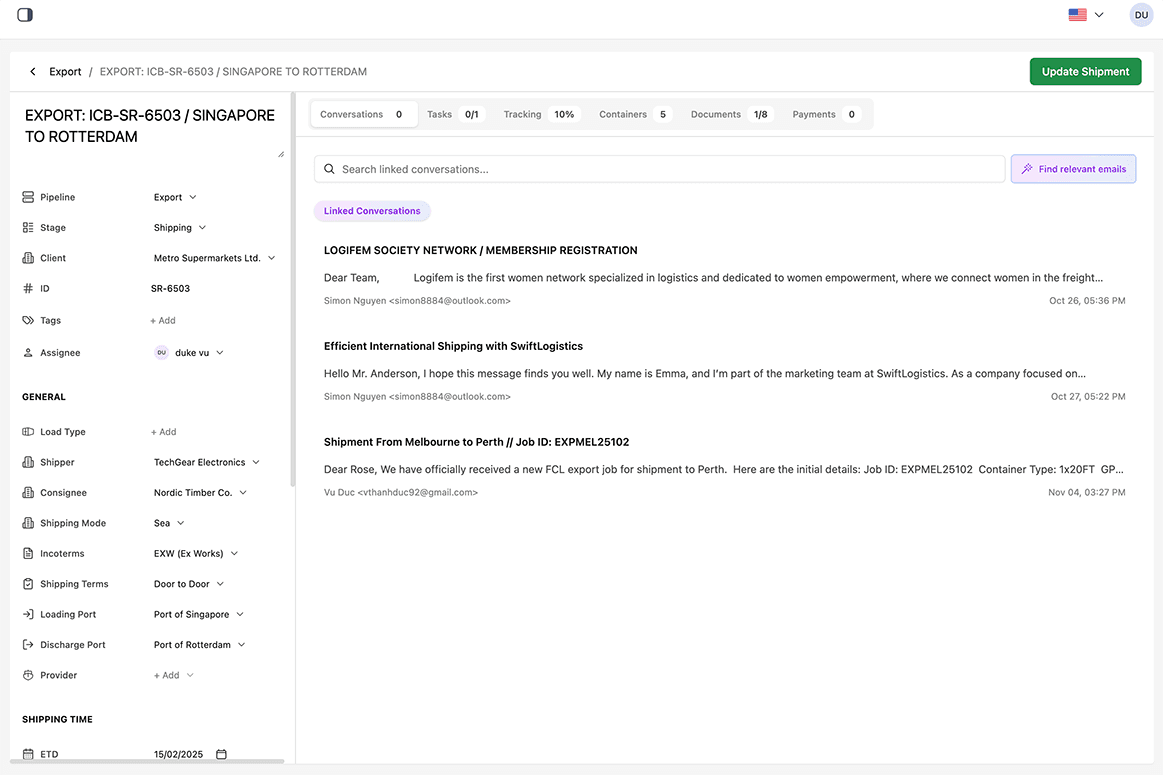Click the Stage field icon
Screen dimensions: 1163x775
[x=28, y=228]
